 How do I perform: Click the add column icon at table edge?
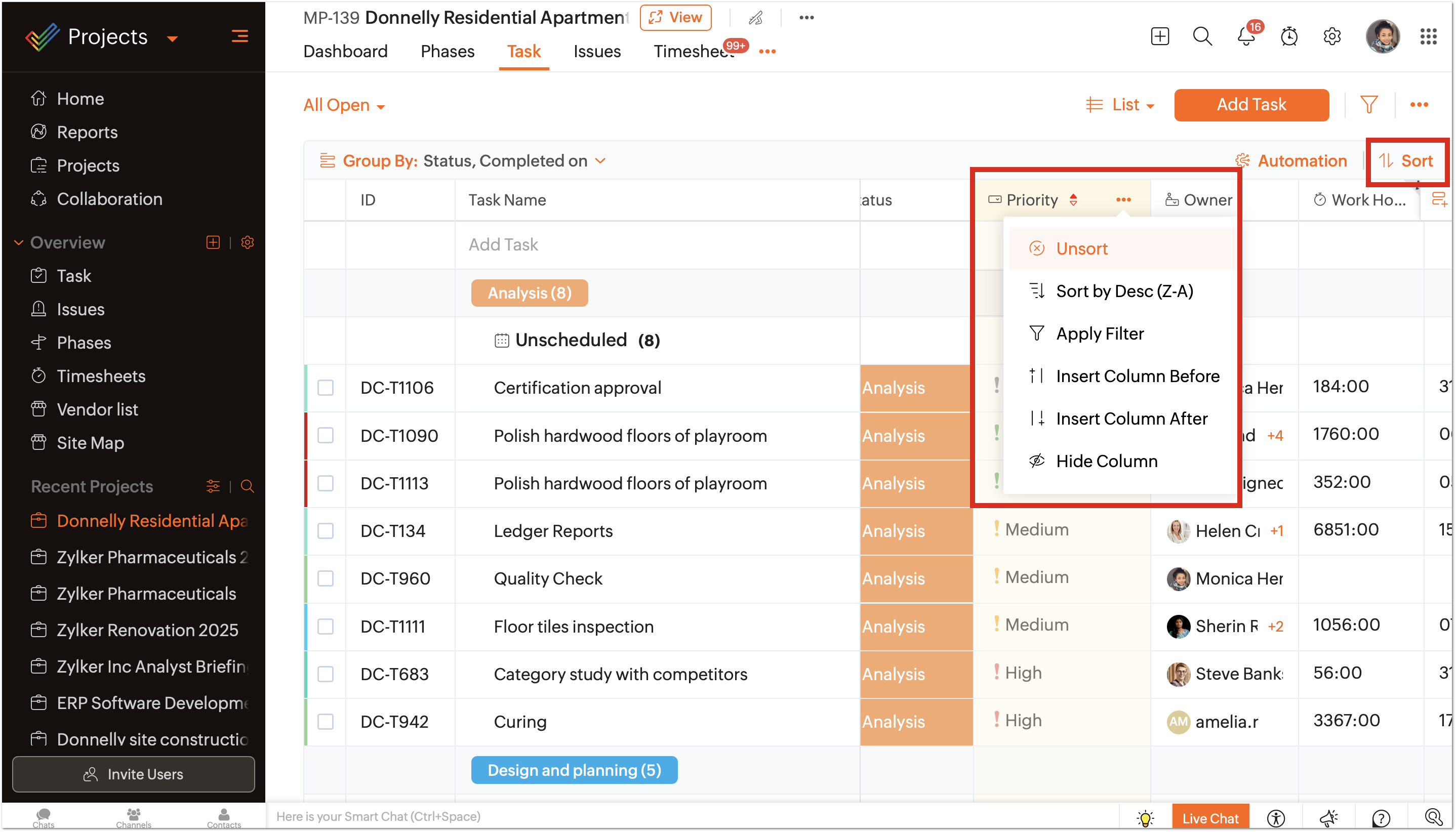click(x=1438, y=199)
